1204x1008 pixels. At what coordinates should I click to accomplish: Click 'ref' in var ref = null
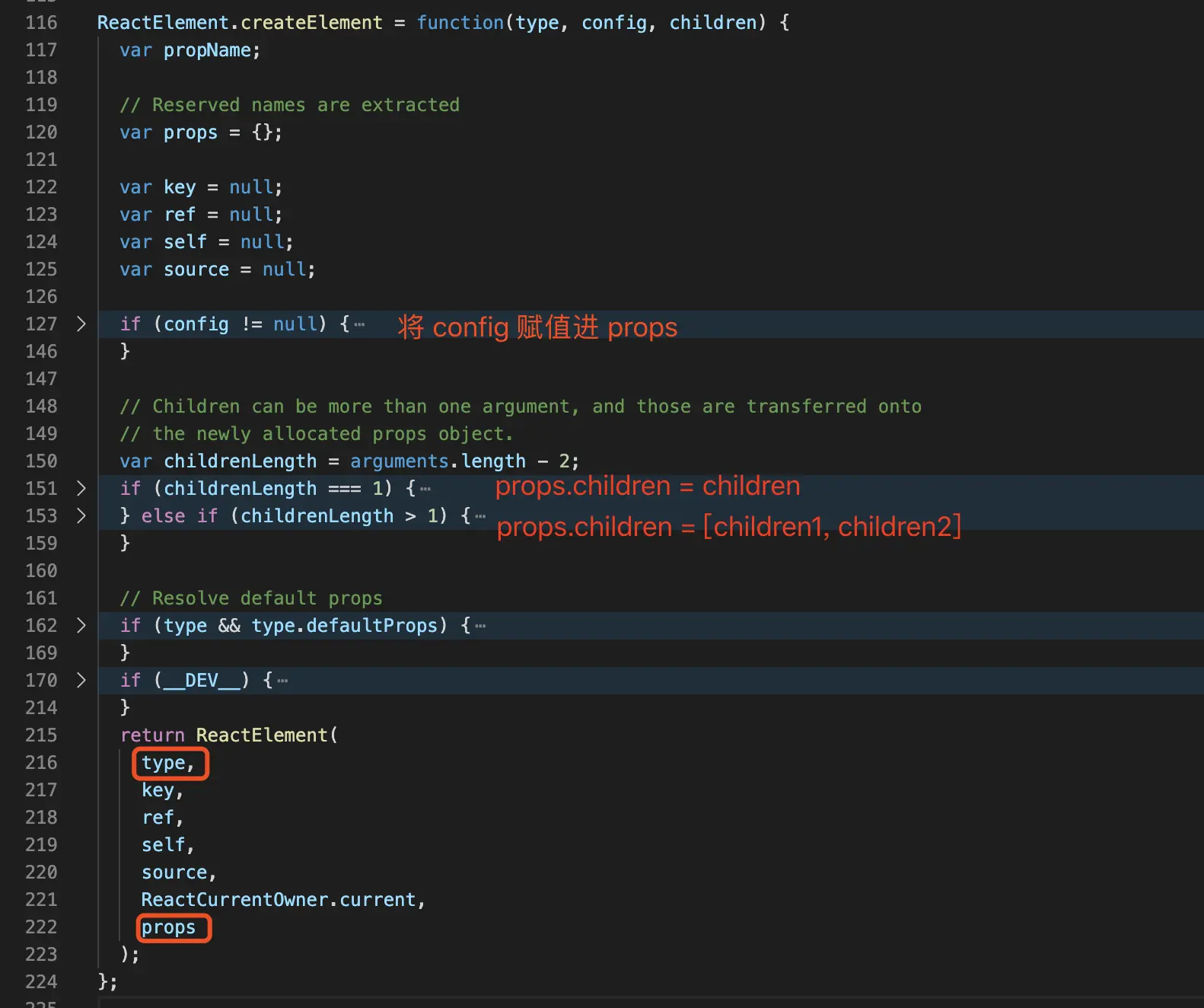[180, 215]
